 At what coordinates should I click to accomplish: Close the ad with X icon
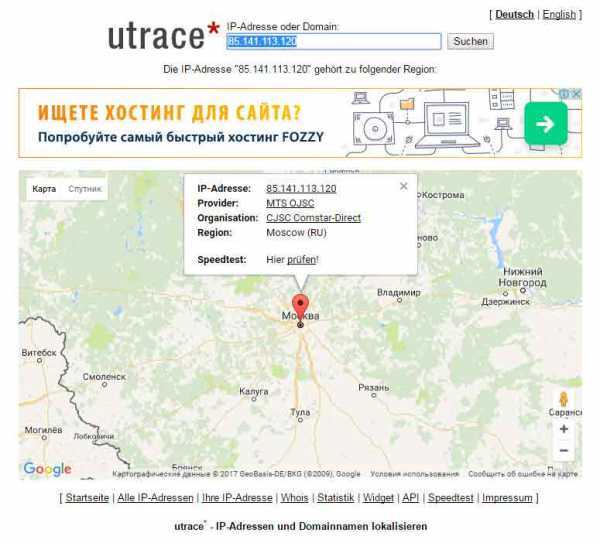576,93
